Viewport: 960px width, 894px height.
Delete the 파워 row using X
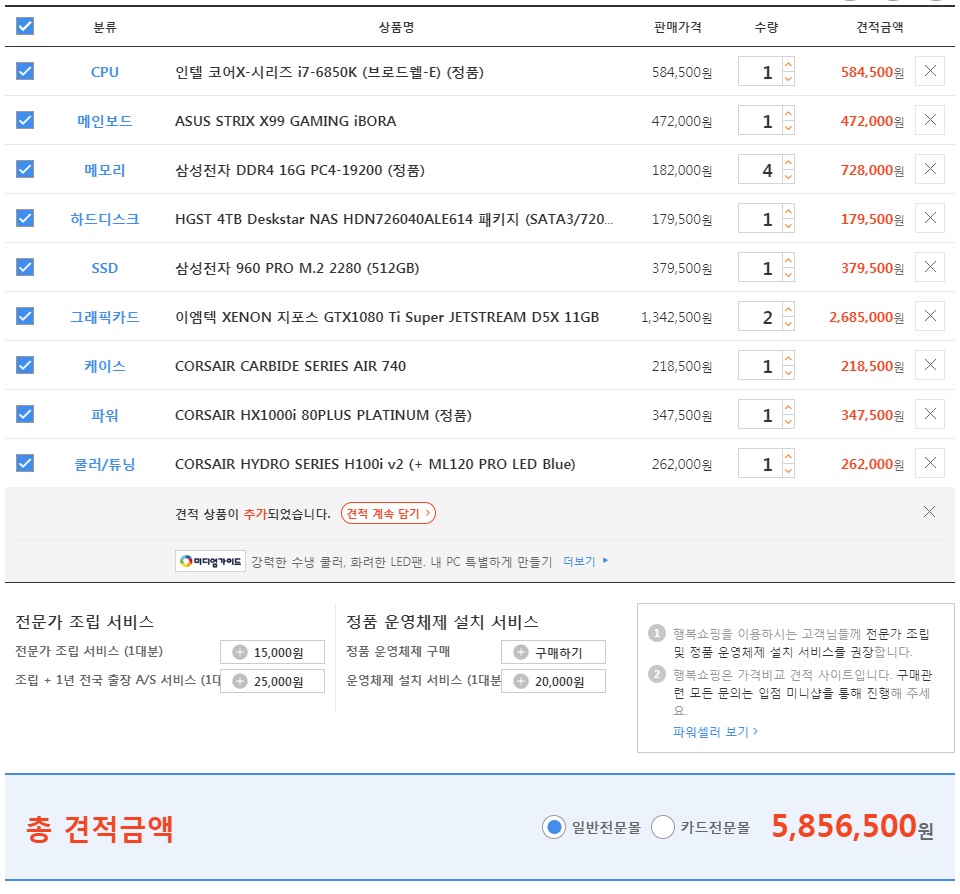[x=929, y=414]
